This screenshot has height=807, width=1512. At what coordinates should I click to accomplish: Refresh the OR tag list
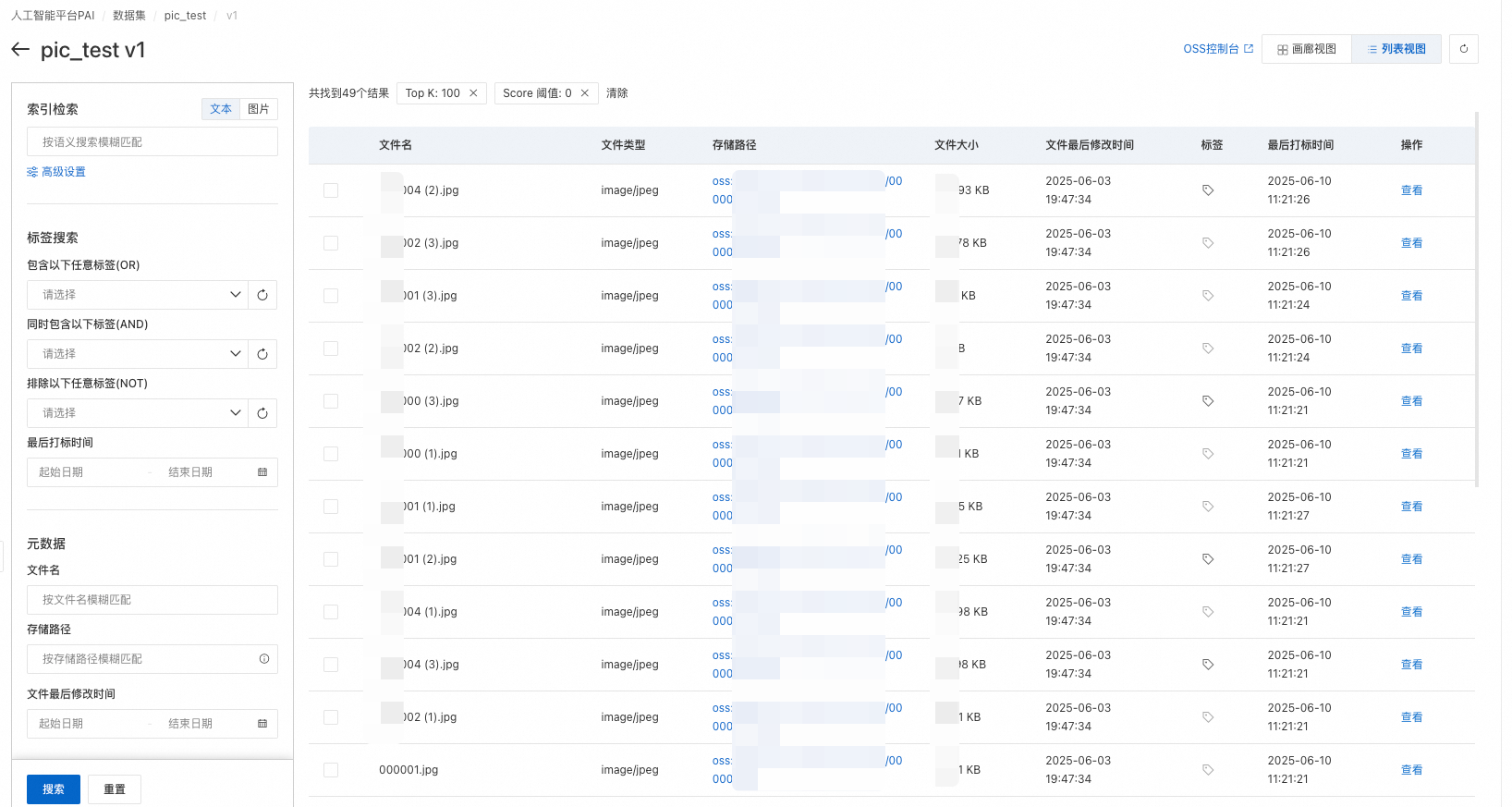[262, 295]
